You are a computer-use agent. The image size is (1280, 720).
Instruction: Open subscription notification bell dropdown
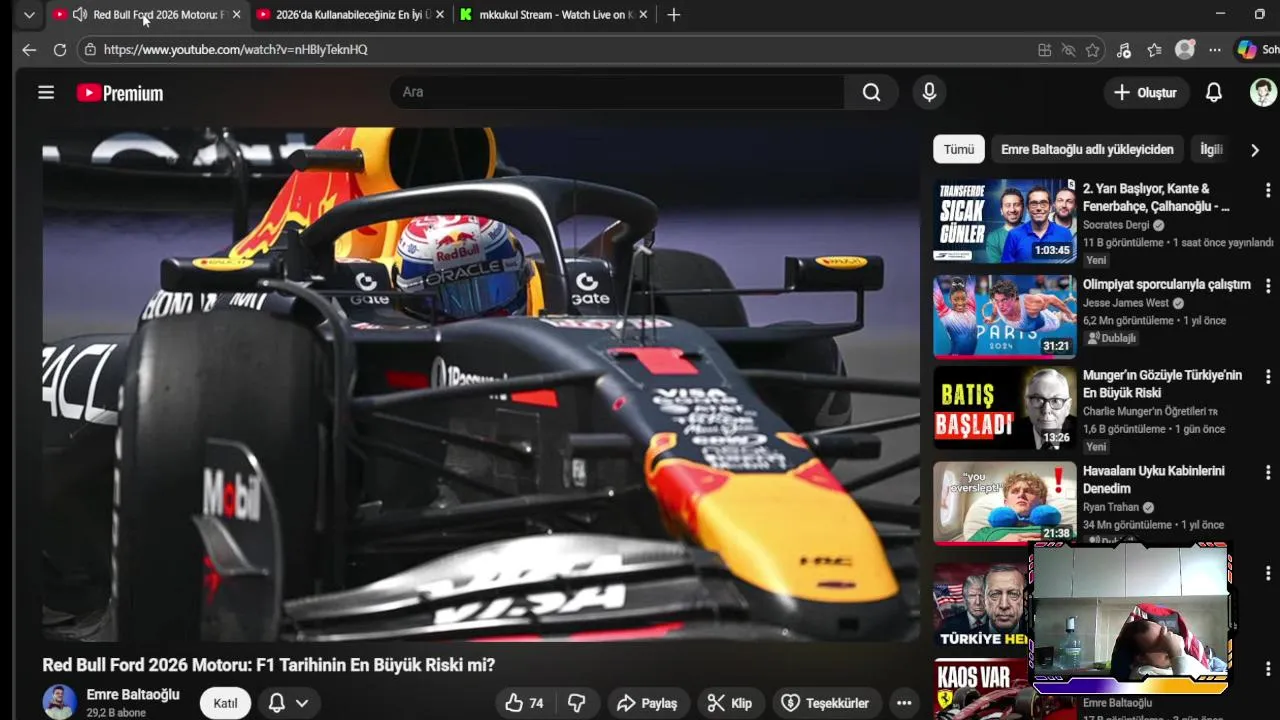click(288, 703)
